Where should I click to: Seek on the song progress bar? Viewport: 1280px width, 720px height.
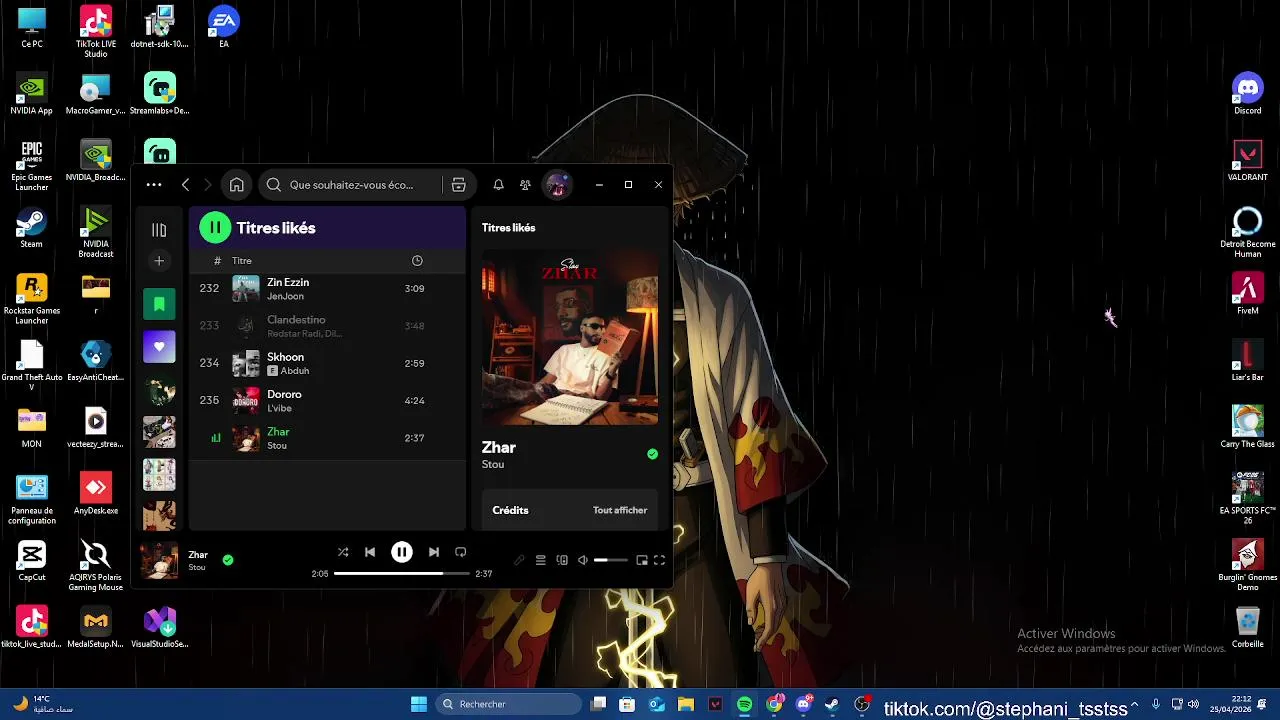[402, 574]
